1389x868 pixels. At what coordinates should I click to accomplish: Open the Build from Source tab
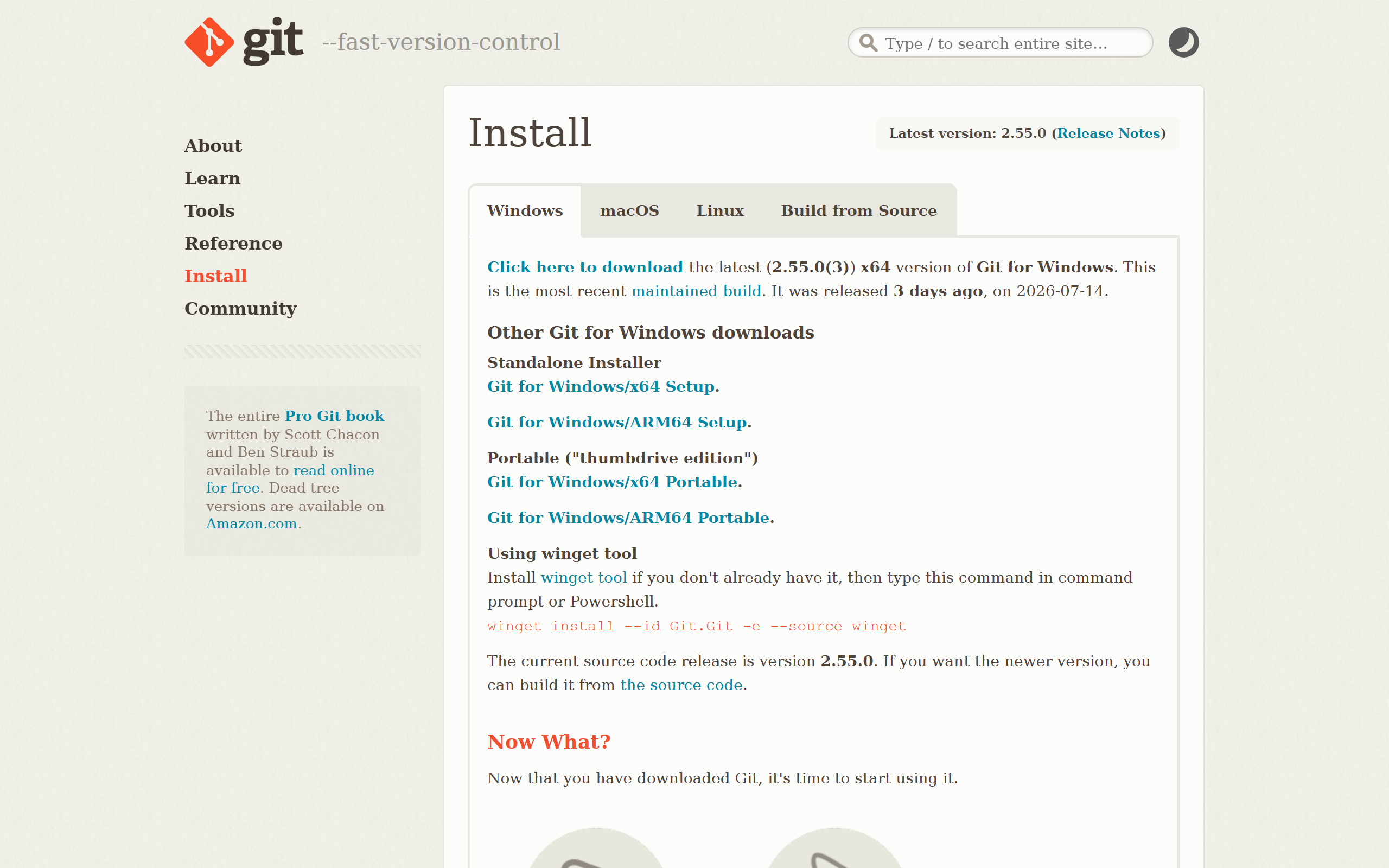coord(859,210)
